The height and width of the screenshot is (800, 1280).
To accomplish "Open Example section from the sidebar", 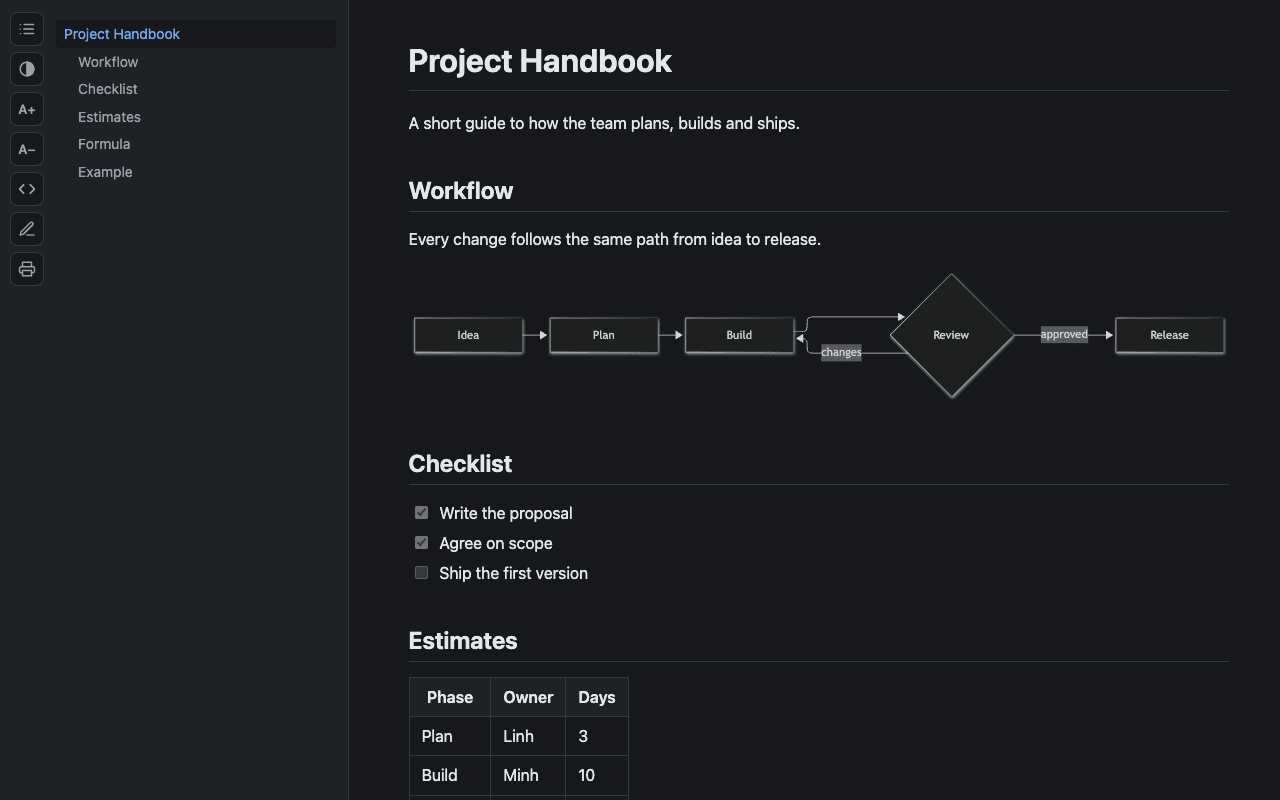I will (105, 172).
